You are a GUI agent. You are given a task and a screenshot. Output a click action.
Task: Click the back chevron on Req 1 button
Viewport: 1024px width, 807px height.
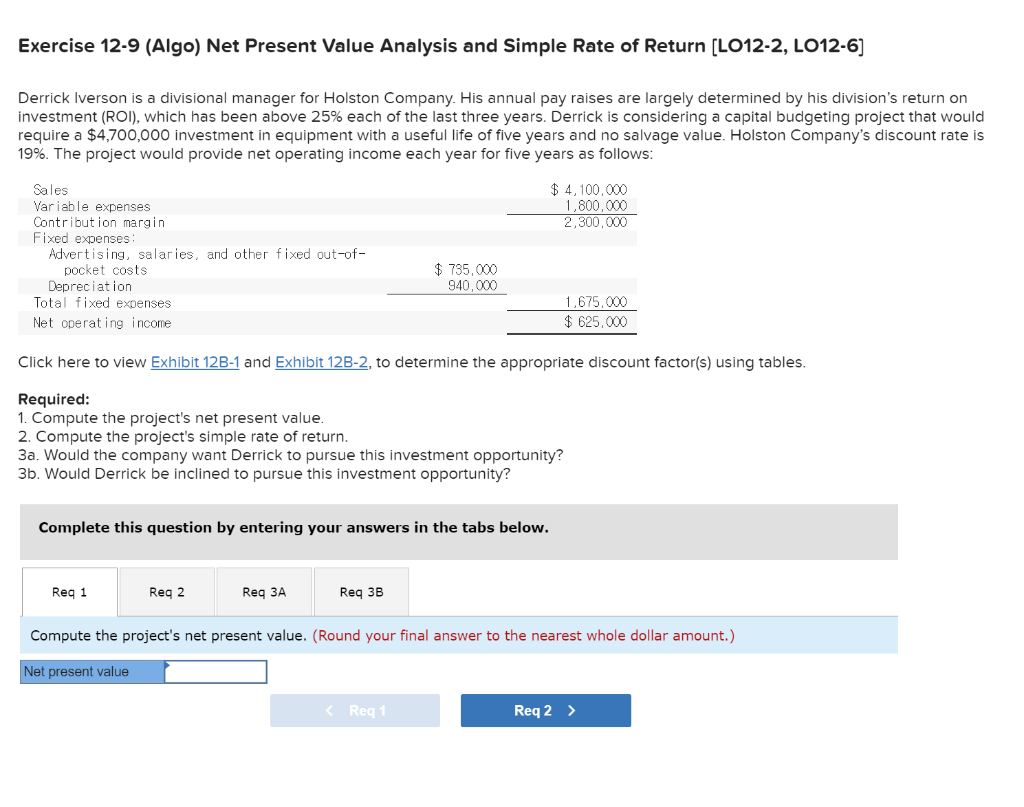click(328, 710)
